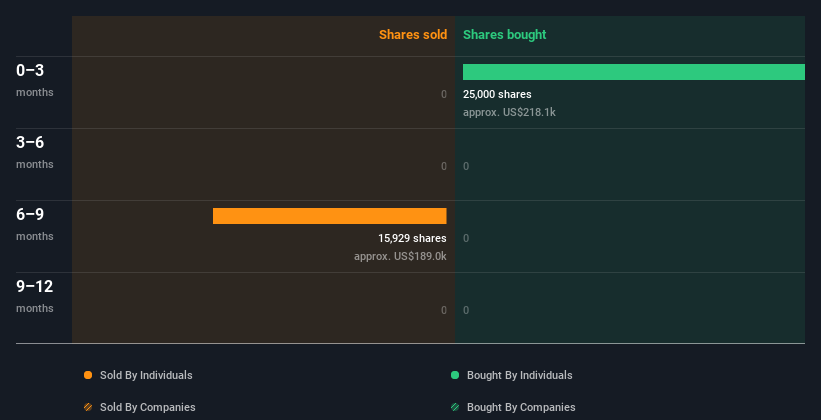Click the approx. US$218.1k value
821x420 pixels.
(509, 112)
